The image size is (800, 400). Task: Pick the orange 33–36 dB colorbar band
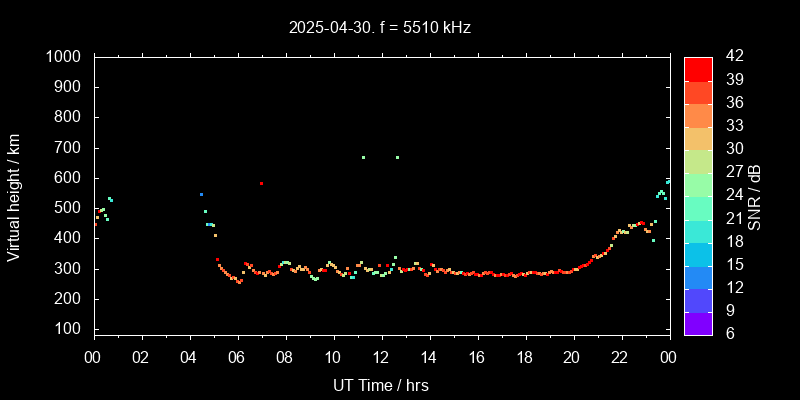click(698, 115)
